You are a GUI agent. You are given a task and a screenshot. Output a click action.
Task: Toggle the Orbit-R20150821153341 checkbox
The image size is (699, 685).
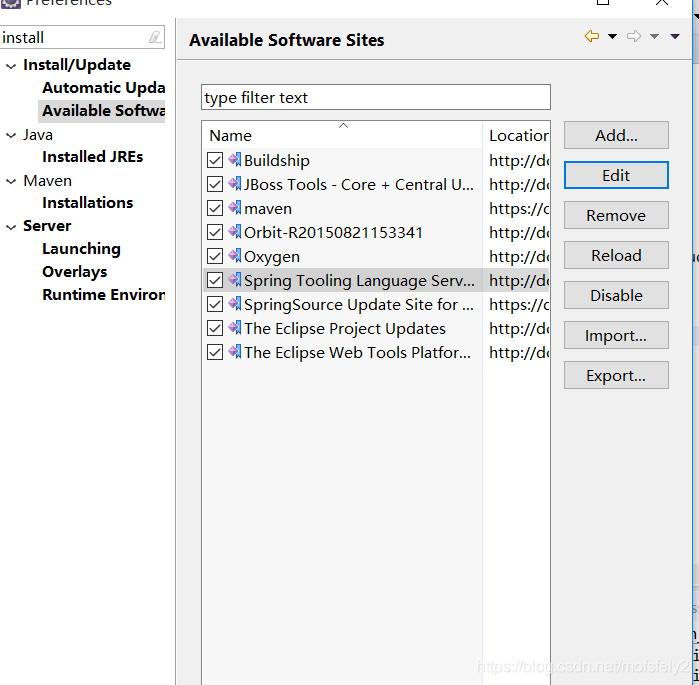pos(215,232)
